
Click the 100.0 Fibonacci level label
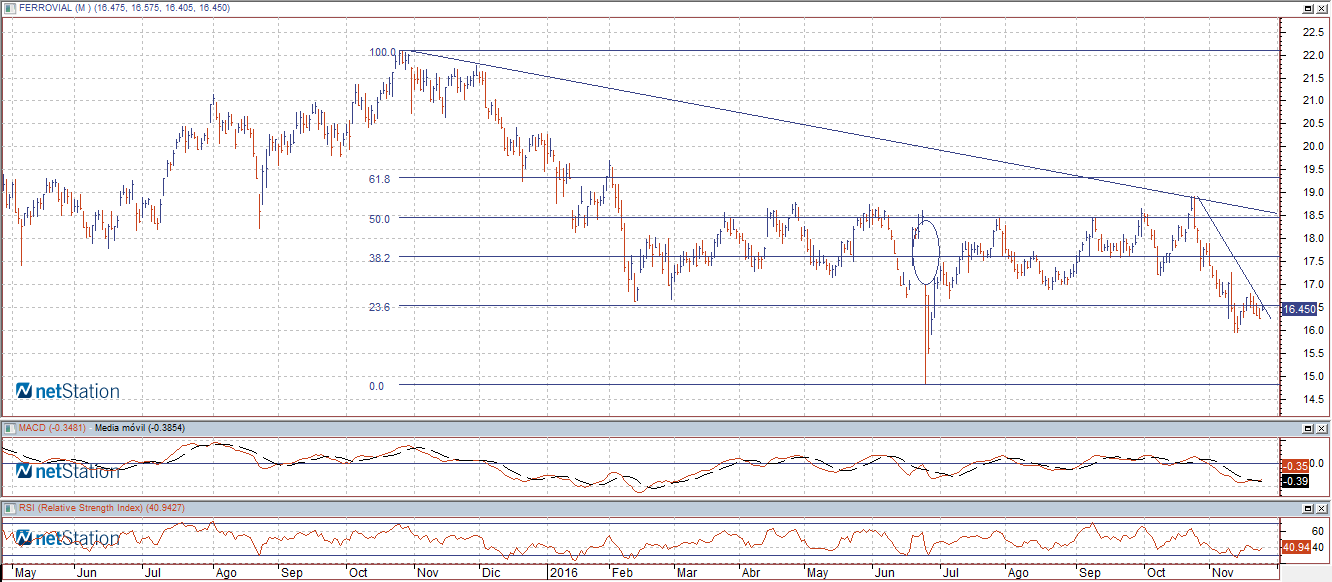click(382, 52)
